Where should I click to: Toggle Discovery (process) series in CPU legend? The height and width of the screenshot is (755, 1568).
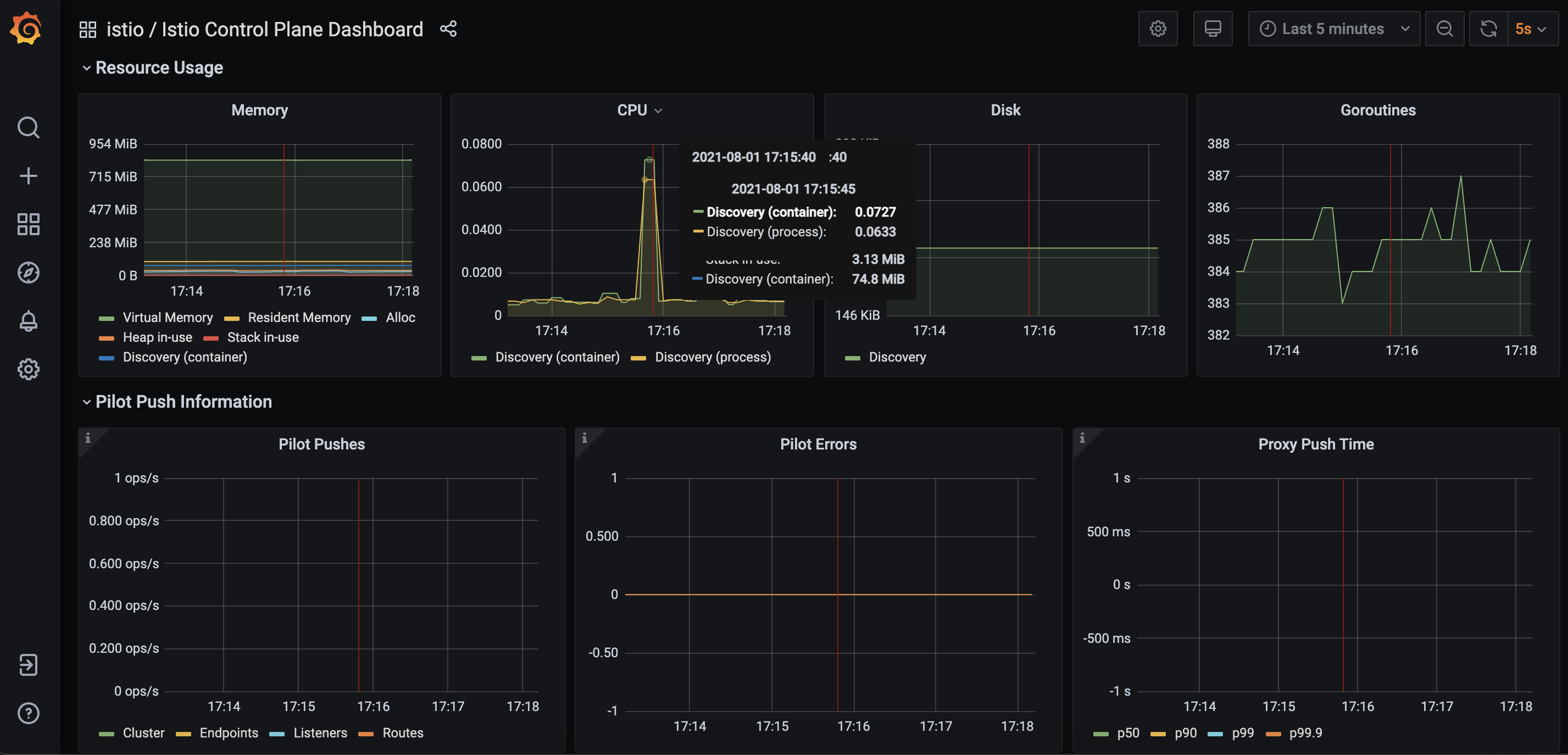[x=712, y=357]
